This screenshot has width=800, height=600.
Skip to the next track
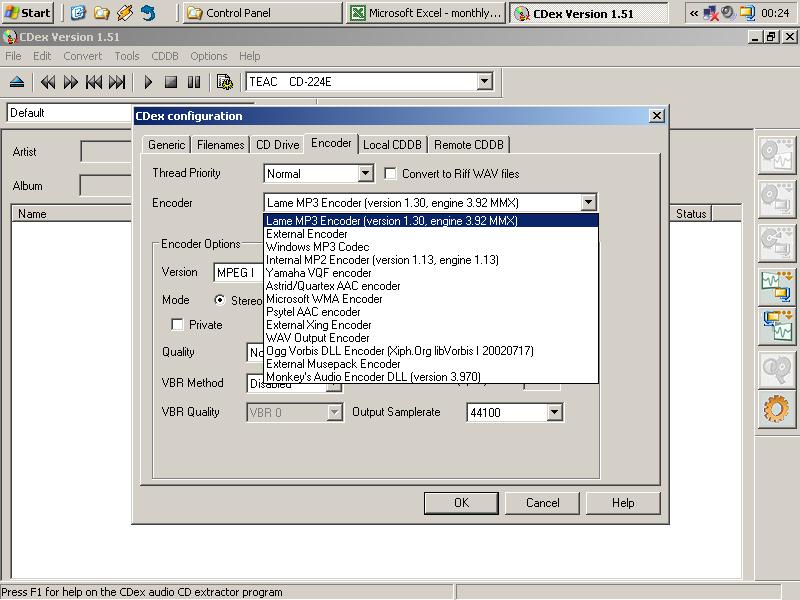click(117, 82)
